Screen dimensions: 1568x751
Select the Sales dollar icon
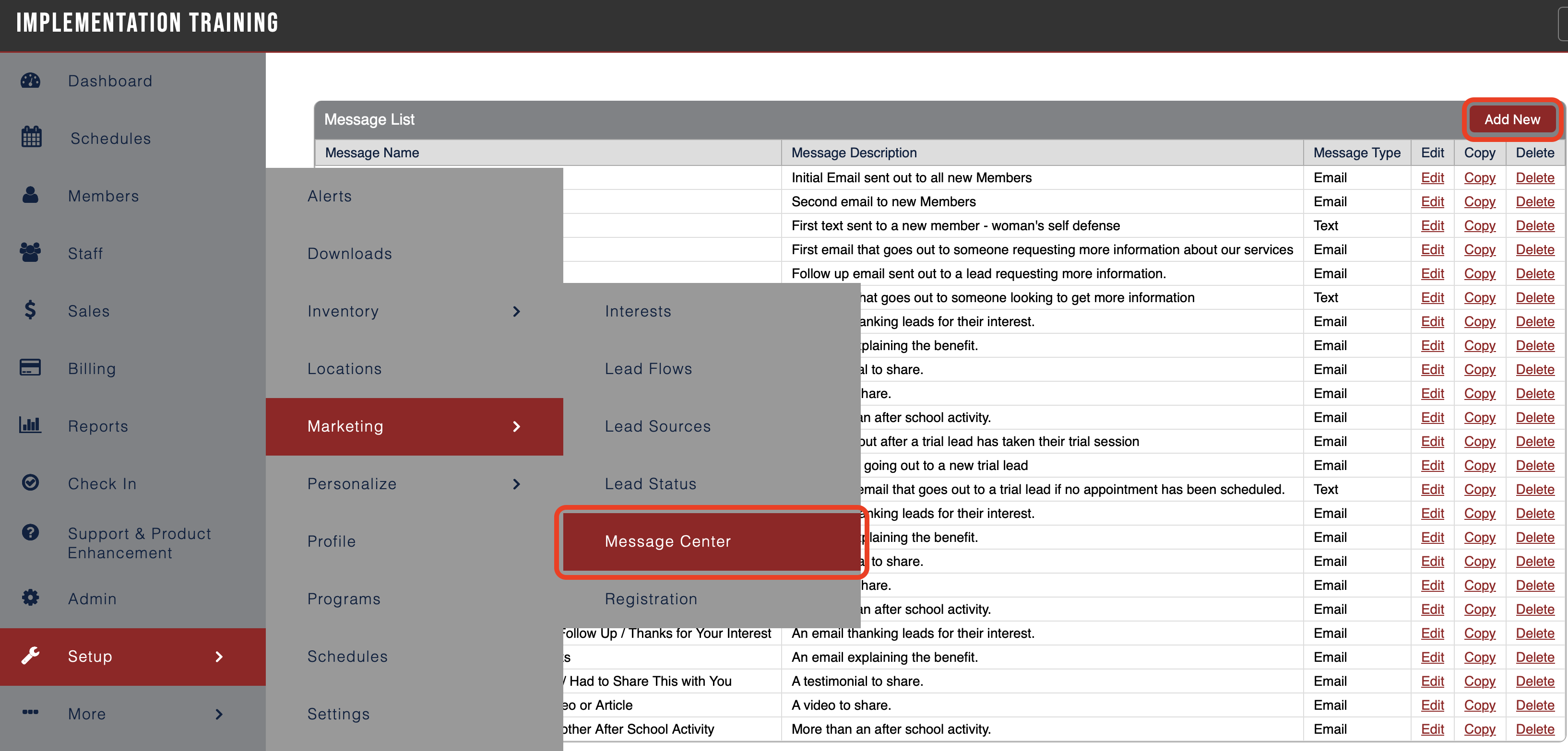tap(30, 310)
